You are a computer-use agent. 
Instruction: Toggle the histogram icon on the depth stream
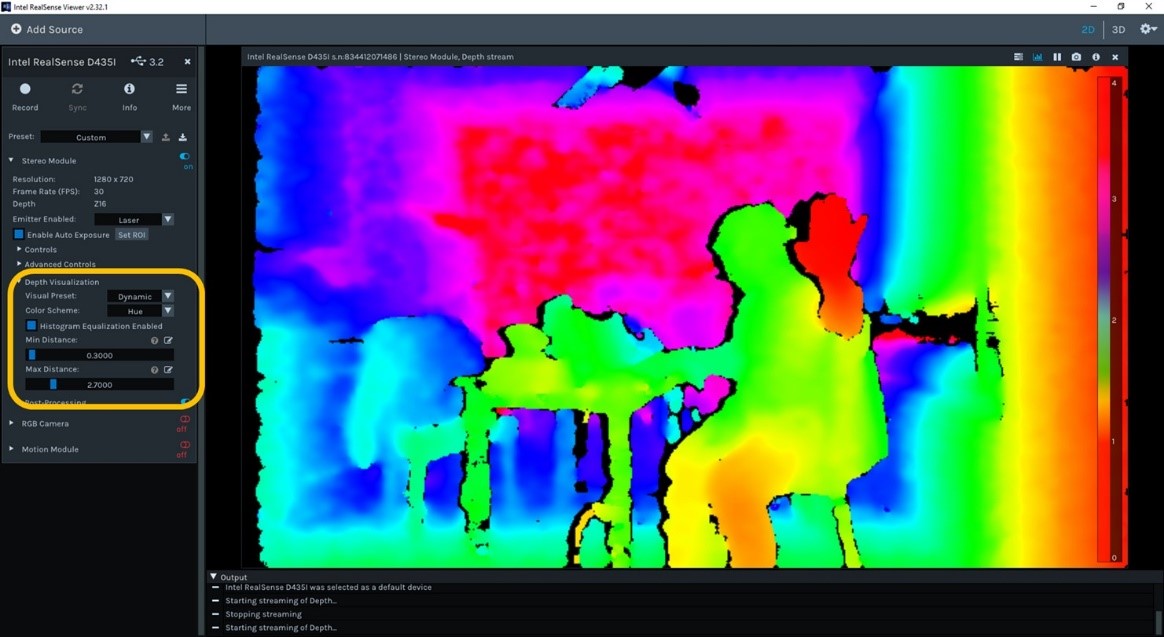[x=1037, y=57]
